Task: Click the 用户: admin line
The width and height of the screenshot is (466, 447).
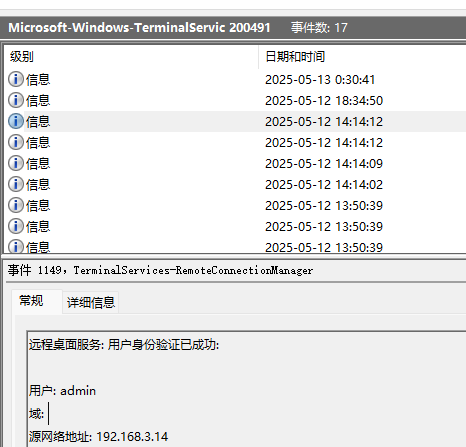Action: (x=62, y=391)
